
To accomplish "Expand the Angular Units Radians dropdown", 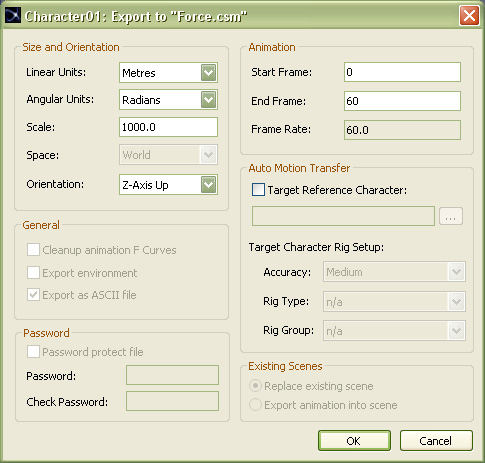I will [168, 99].
